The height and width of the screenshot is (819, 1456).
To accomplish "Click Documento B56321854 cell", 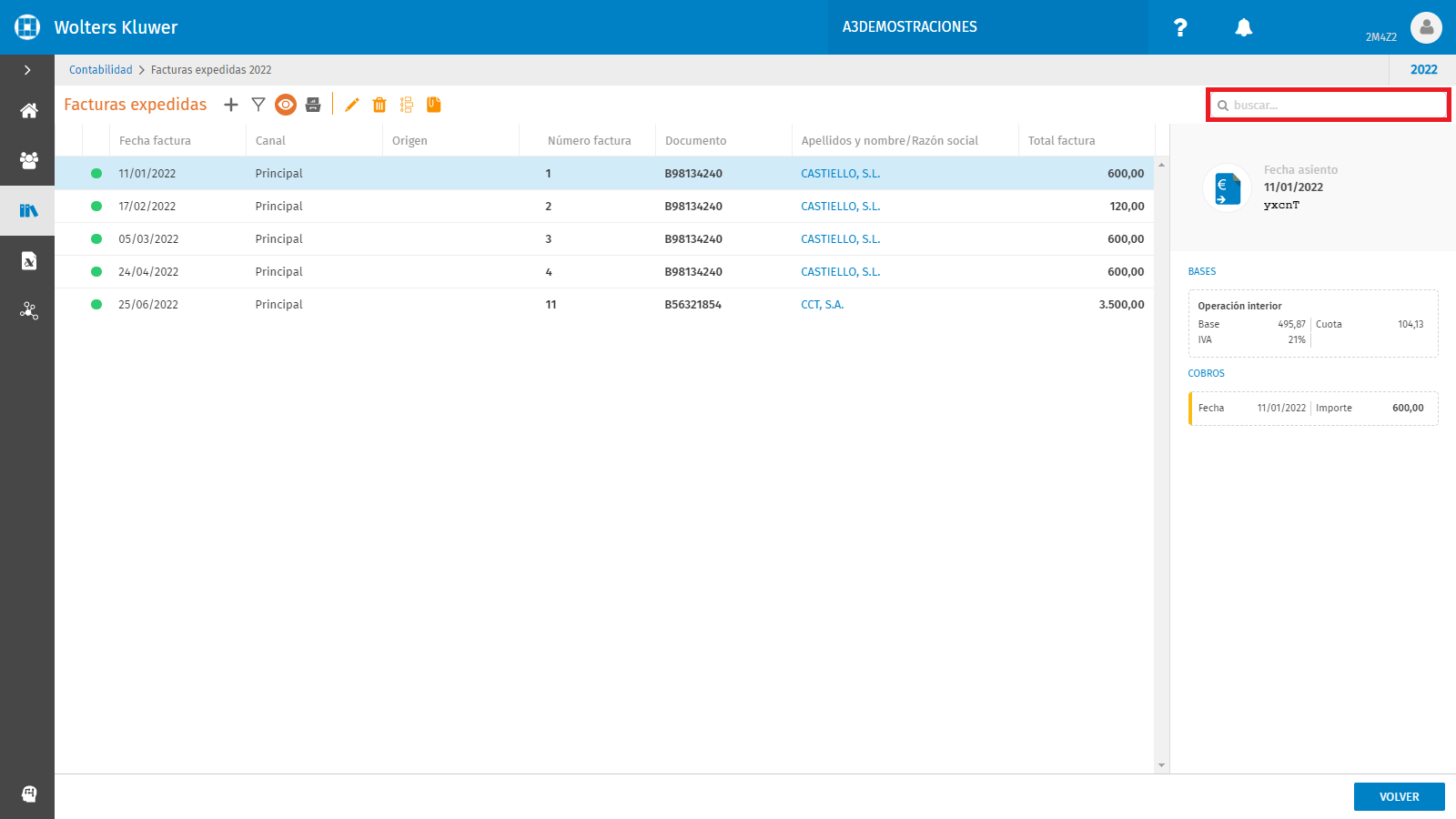I will [693, 305].
